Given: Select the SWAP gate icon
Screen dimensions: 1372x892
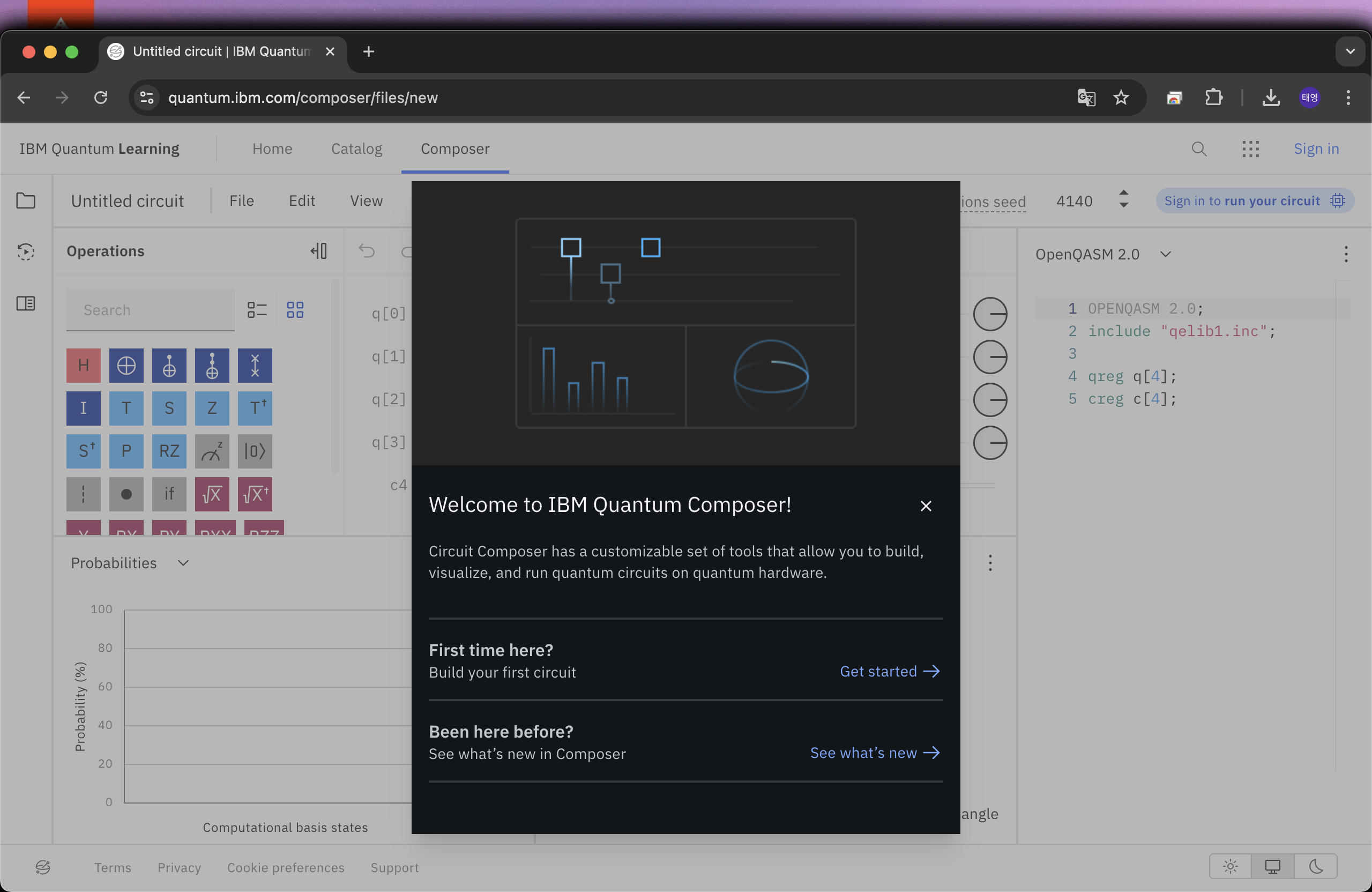Looking at the screenshot, I should [255, 366].
